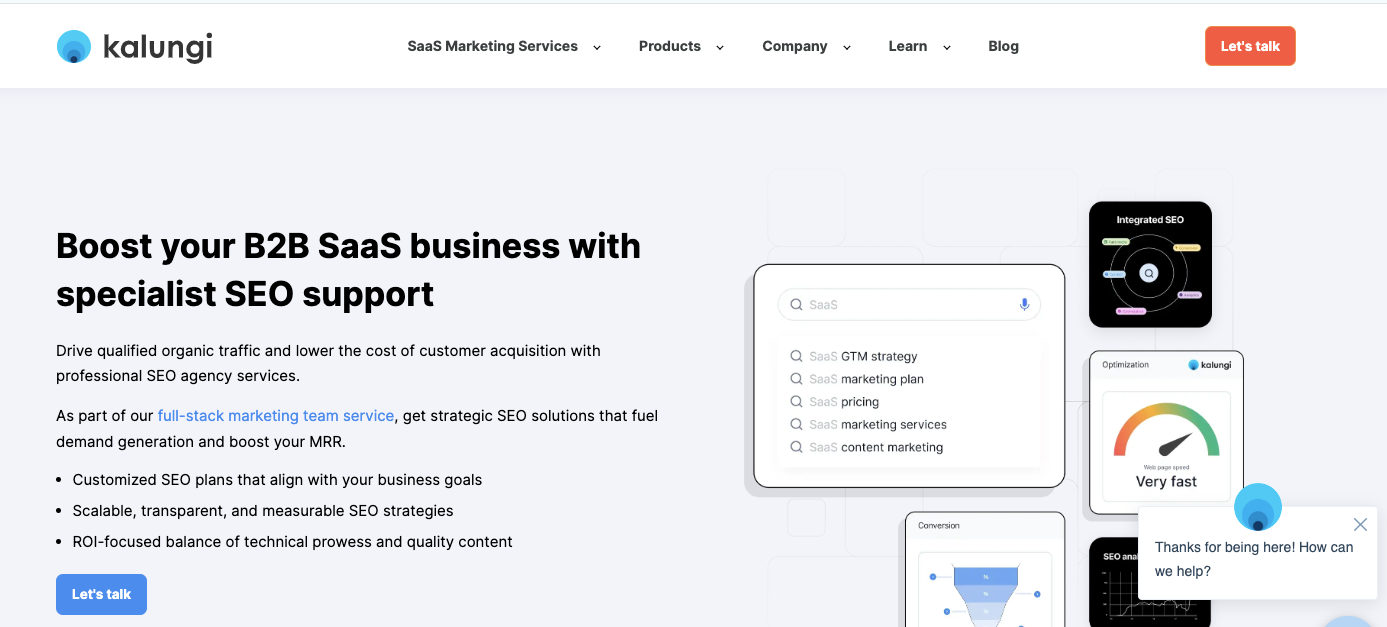Click the kalungi wordmark in header
Image resolution: width=1387 pixels, height=627 pixels.
pos(158,46)
